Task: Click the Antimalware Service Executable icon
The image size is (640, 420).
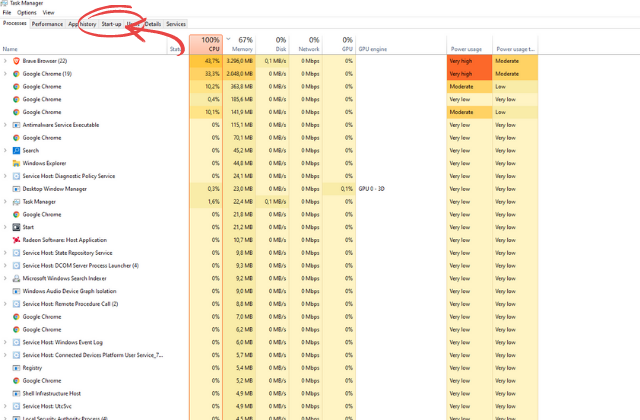Action: (x=16, y=125)
